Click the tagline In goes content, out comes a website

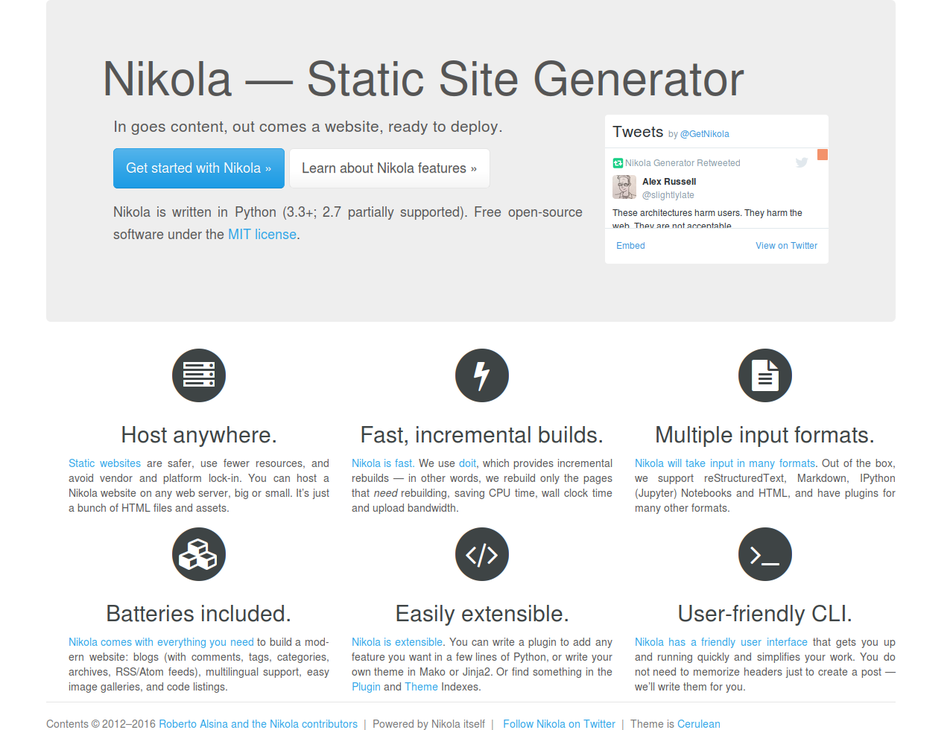(308, 127)
